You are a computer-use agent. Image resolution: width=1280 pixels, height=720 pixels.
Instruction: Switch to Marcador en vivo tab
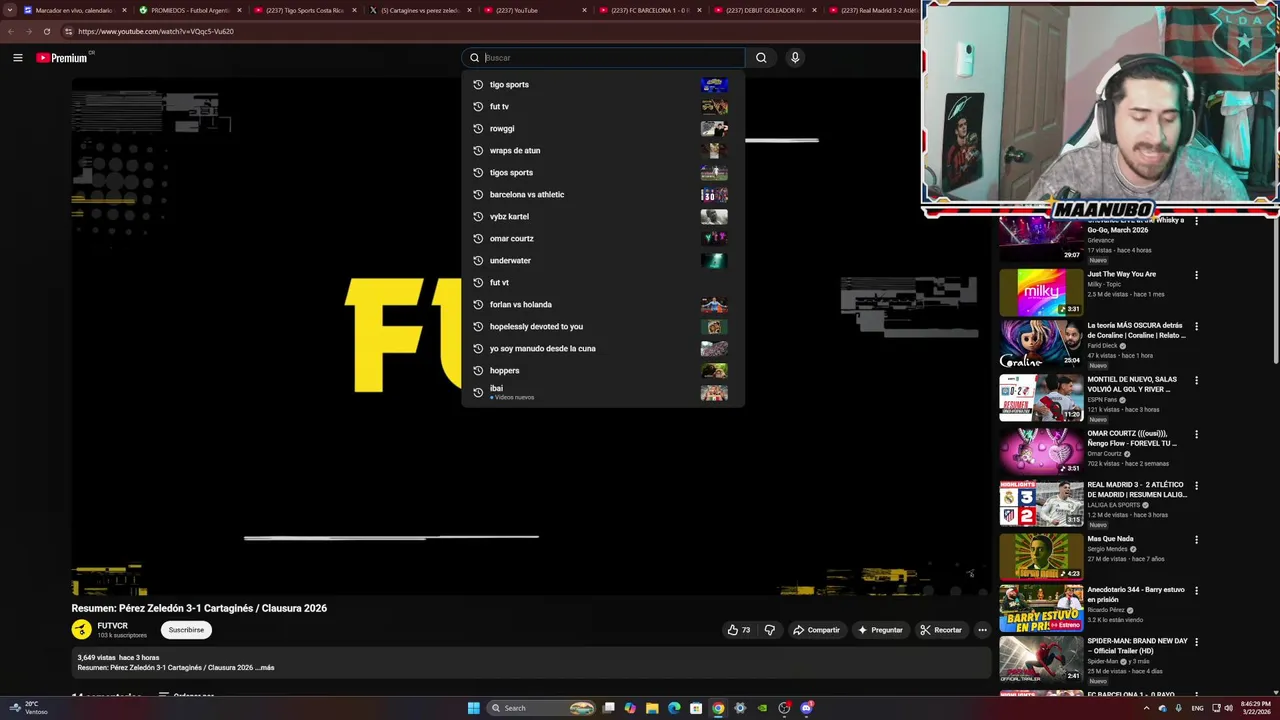coord(74,10)
